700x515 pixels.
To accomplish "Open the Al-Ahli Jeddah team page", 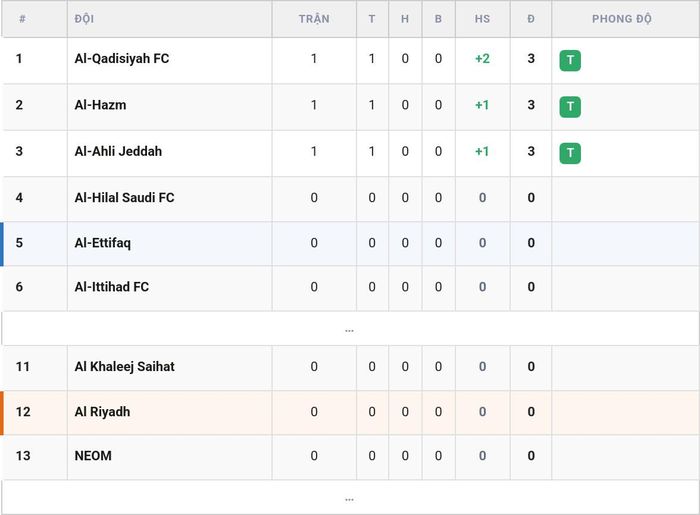I will pyautogui.click(x=118, y=151).
